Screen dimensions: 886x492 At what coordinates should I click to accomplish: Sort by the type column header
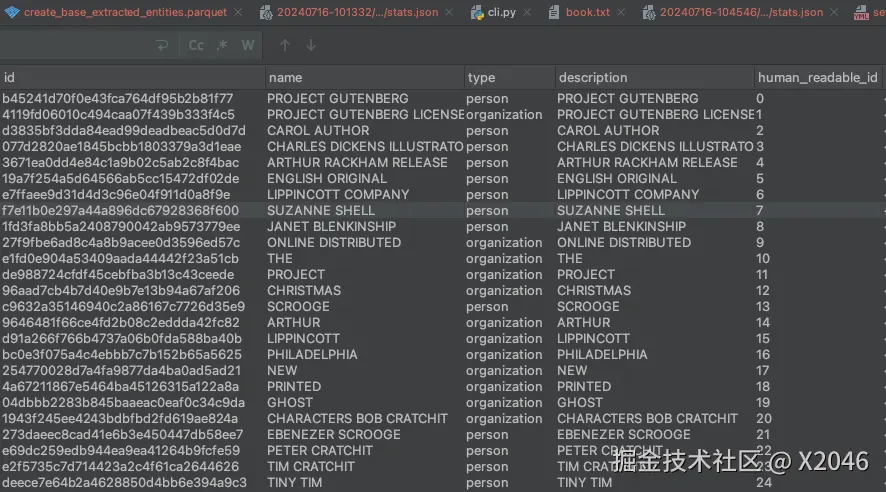coord(509,77)
